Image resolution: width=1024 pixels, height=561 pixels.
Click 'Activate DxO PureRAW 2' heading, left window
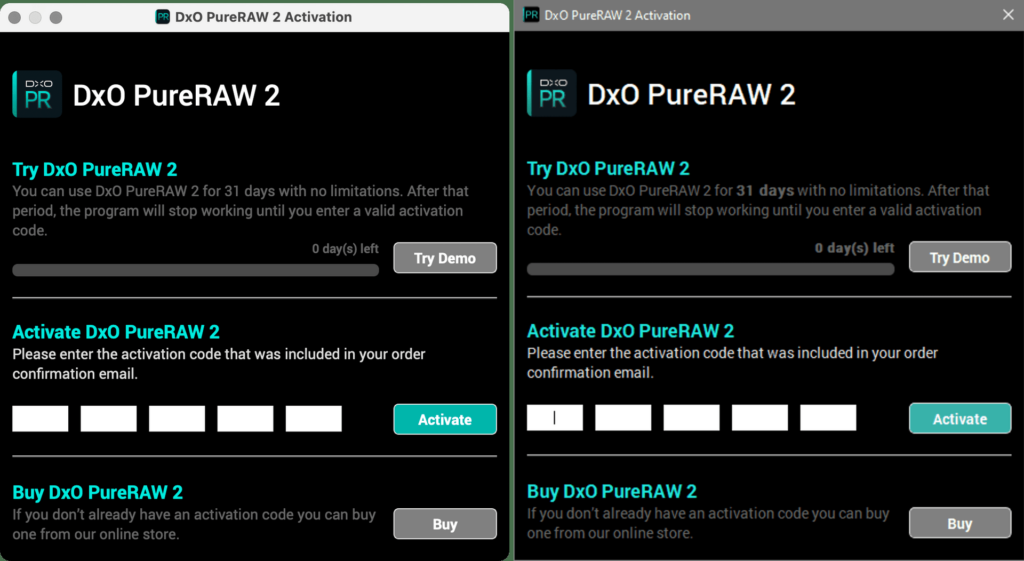(x=116, y=332)
